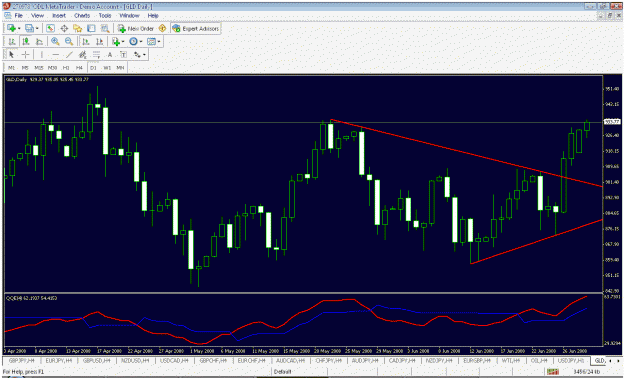Toggle Chart Shift from right border
This screenshot has width=625, height=378.
coord(99,41)
